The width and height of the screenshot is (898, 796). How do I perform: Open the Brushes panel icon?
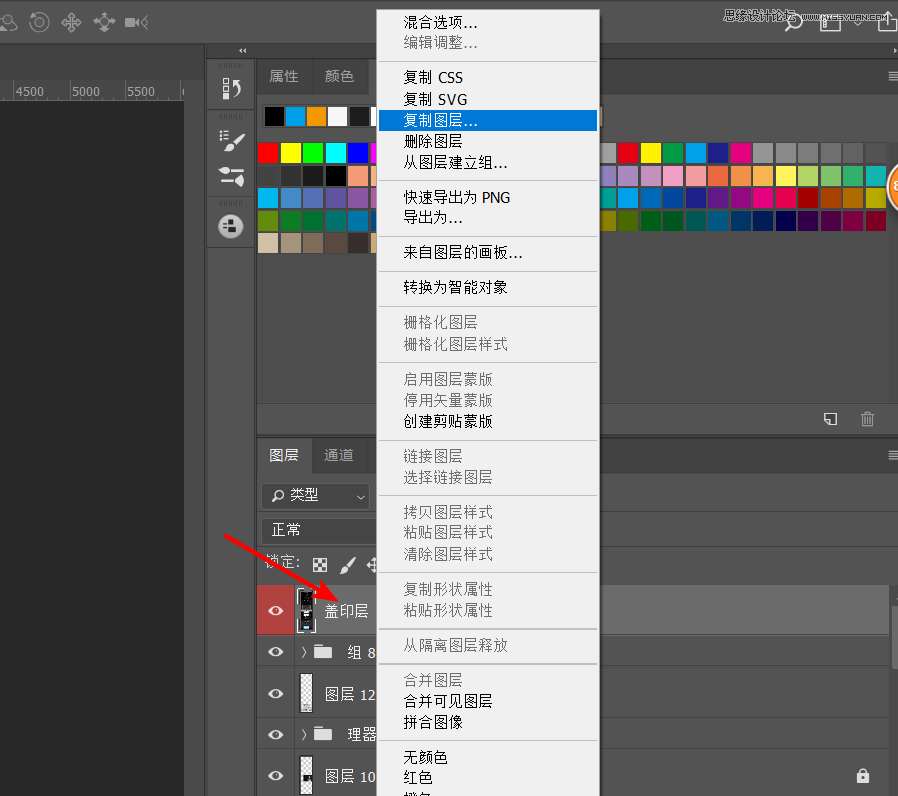point(231,177)
